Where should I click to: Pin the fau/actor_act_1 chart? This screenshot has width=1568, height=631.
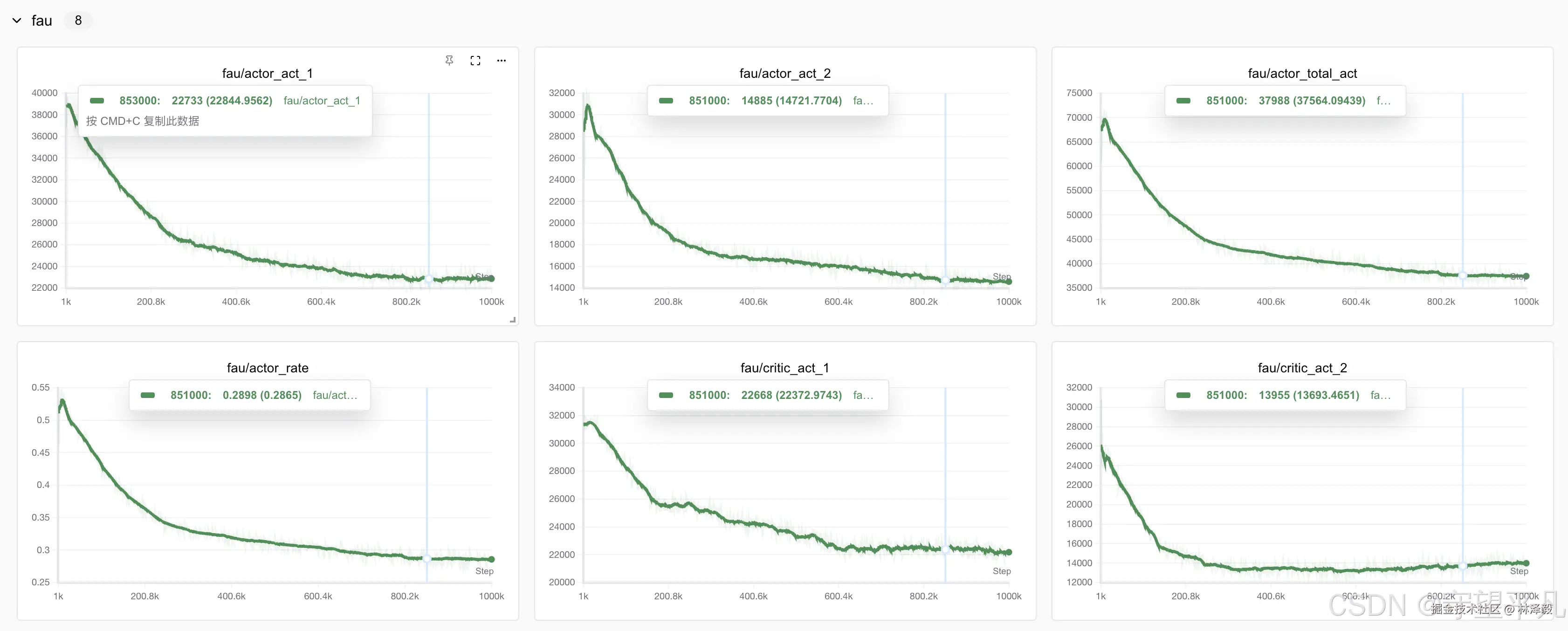point(449,60)
